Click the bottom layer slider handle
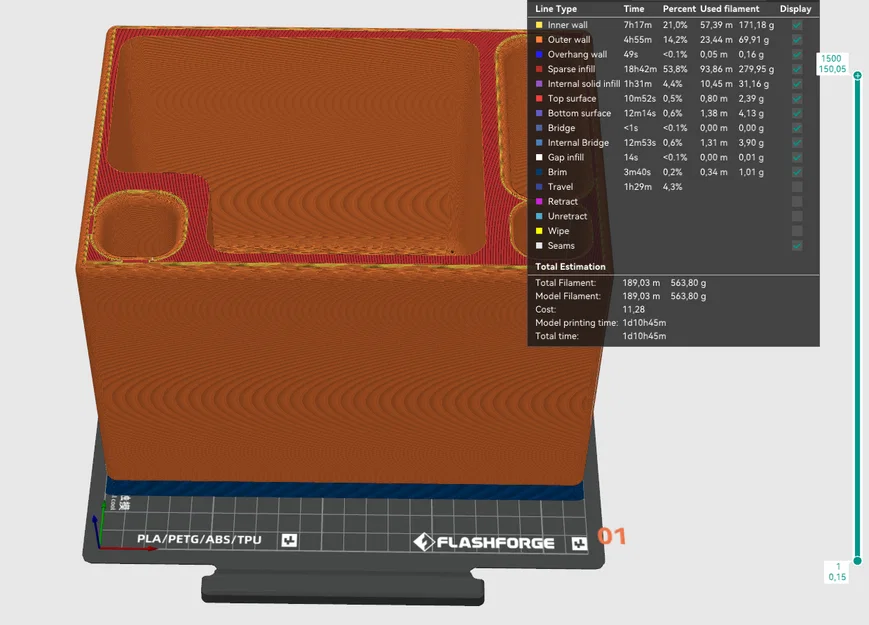 tap(857, 560)
